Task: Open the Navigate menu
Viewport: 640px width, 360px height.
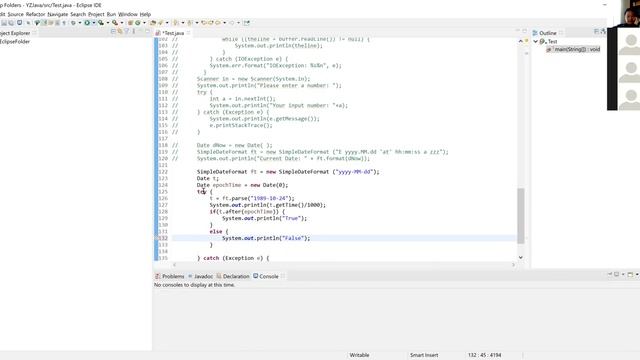Action: [58, 14]
